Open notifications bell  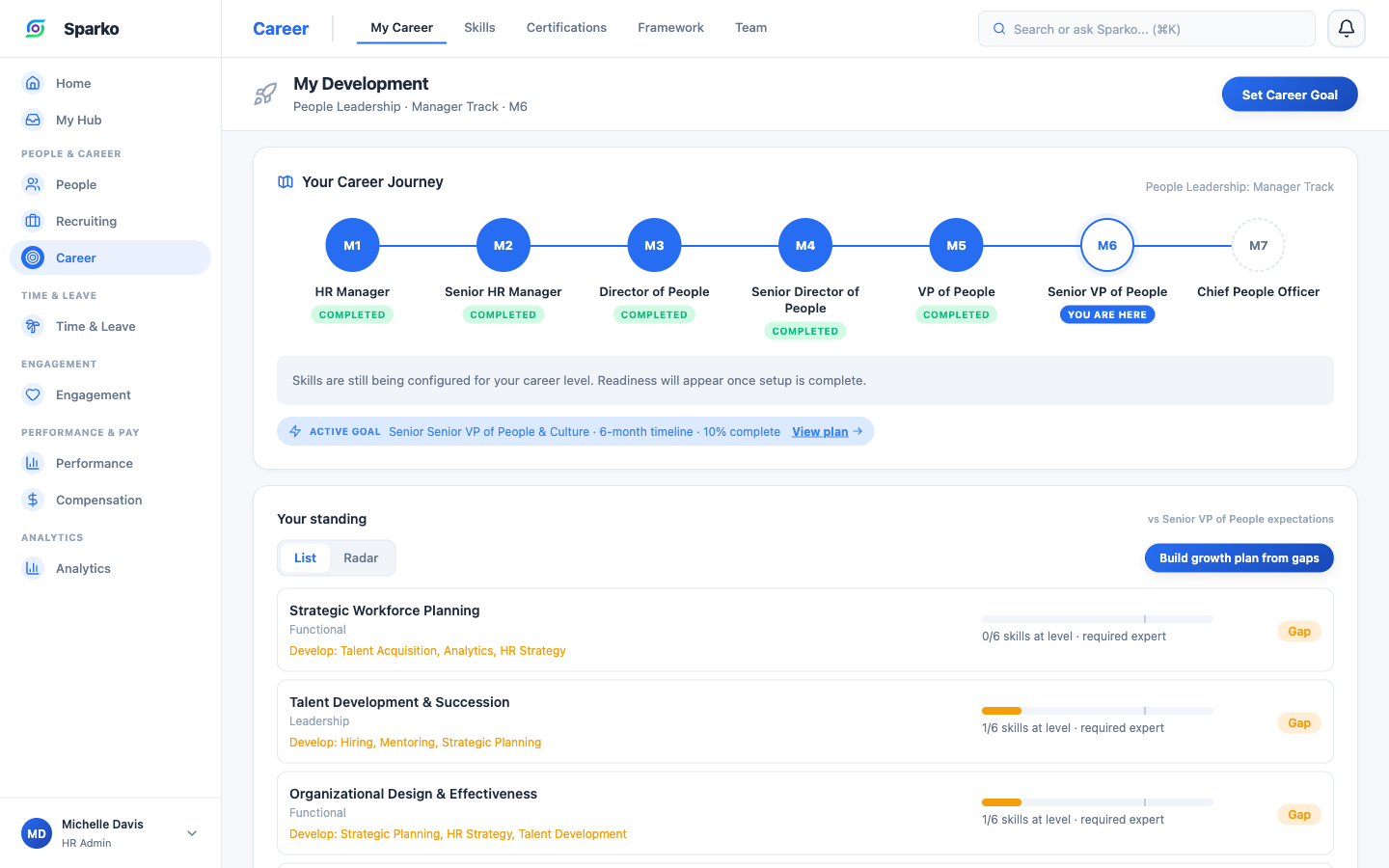pyautogui.click(x=1347, y=29)
